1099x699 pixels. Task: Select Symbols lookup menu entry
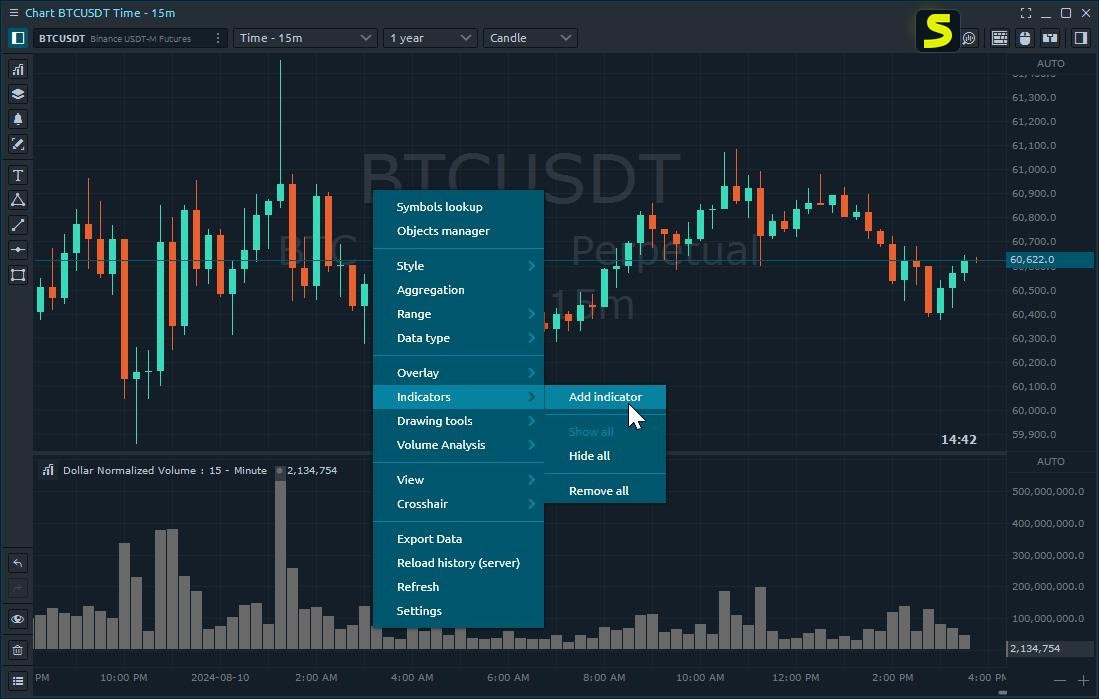(x=458, y=207)
